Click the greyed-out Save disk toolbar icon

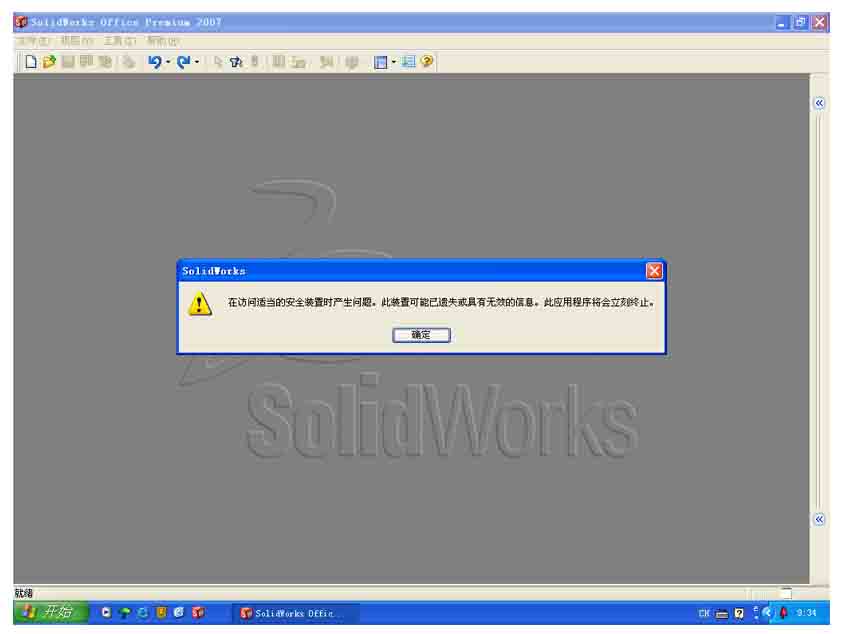point(68,62)
